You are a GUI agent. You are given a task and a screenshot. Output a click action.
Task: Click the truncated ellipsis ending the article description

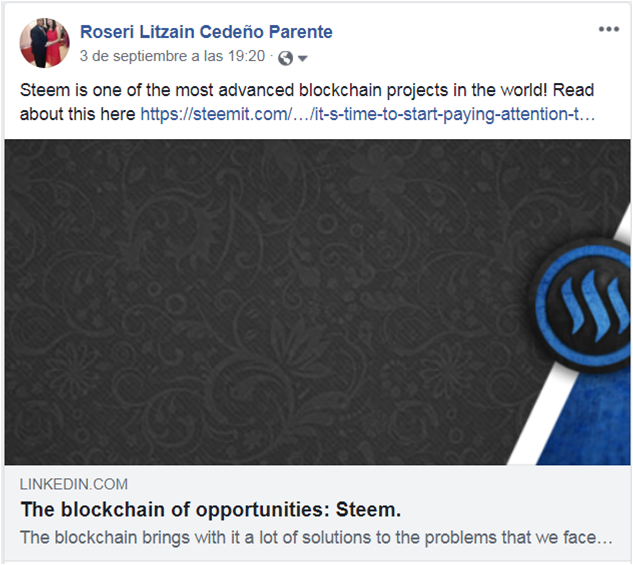click(603, 538)
